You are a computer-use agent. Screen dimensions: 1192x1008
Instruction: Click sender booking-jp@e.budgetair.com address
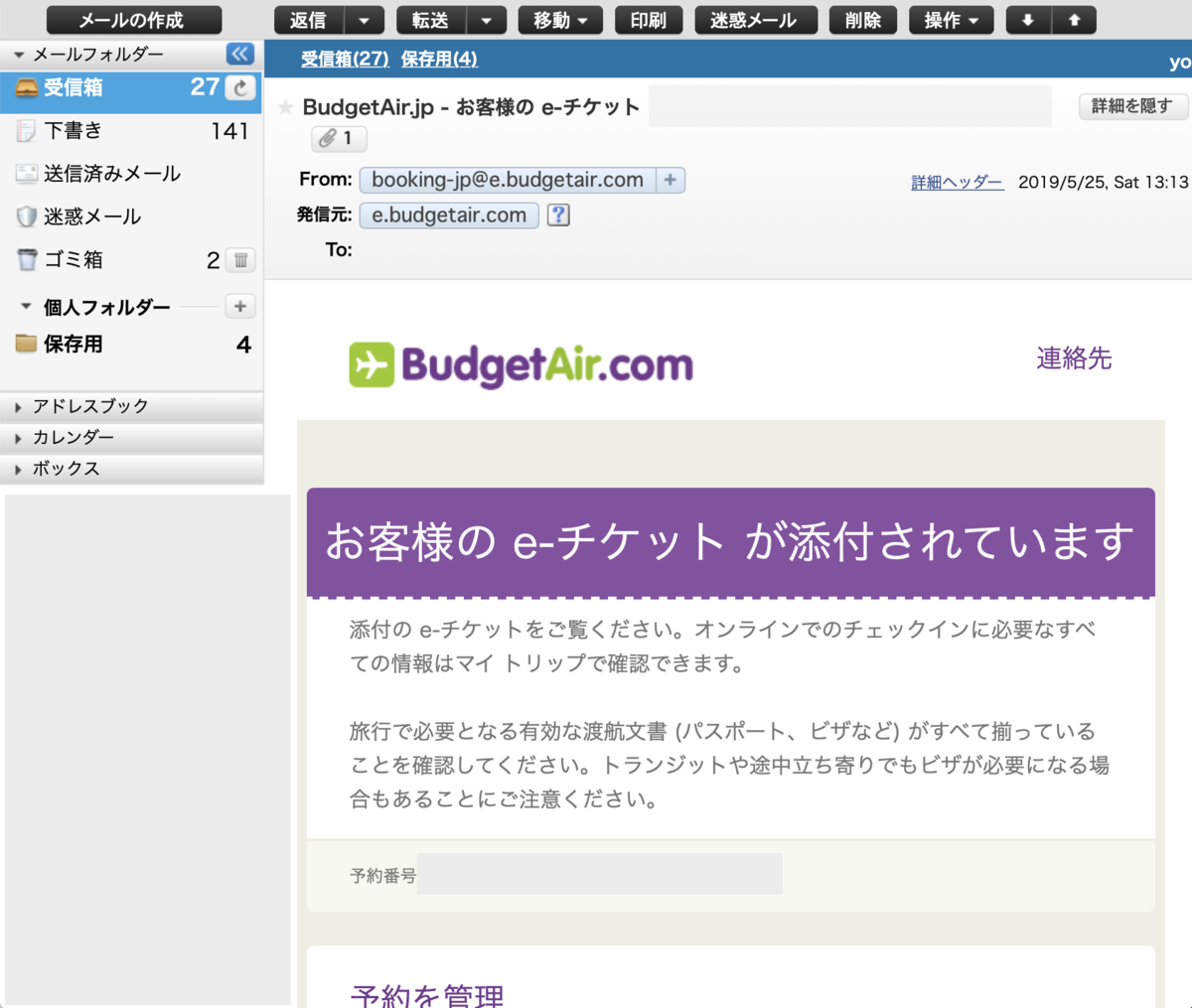[x=508, y=180]
